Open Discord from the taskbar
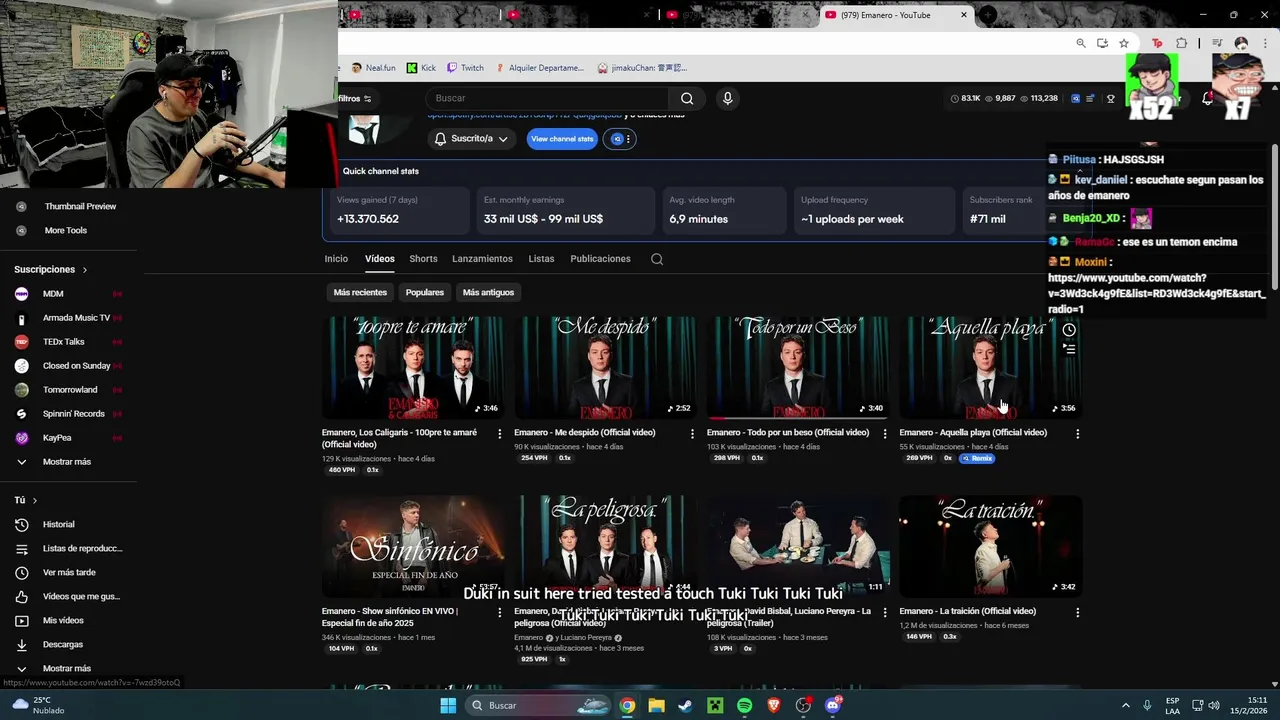This screenshot has width=1280, height=720. [833, 705]
